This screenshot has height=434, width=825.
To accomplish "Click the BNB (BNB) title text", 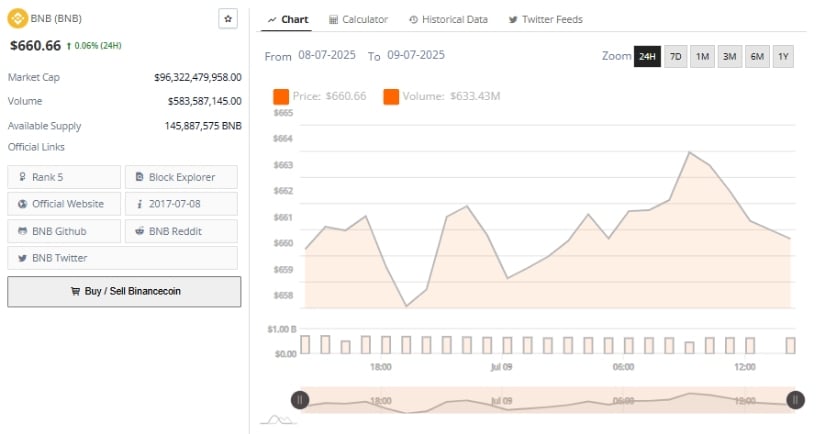I will (56, 18).
